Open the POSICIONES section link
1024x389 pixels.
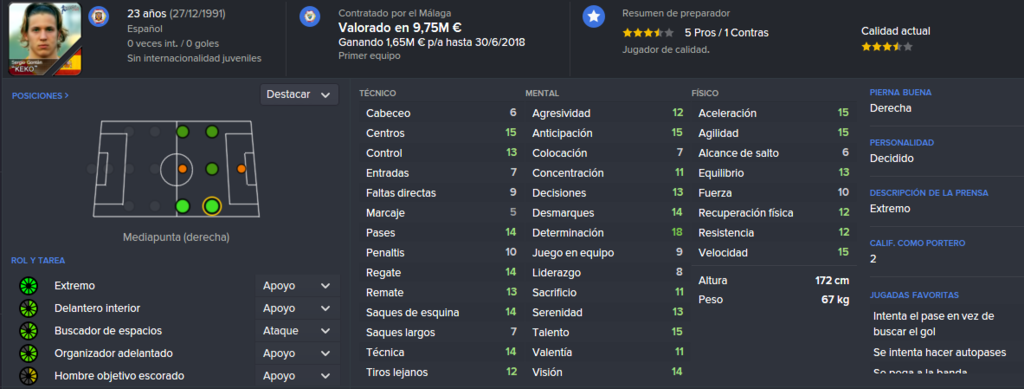click(40, 96)
